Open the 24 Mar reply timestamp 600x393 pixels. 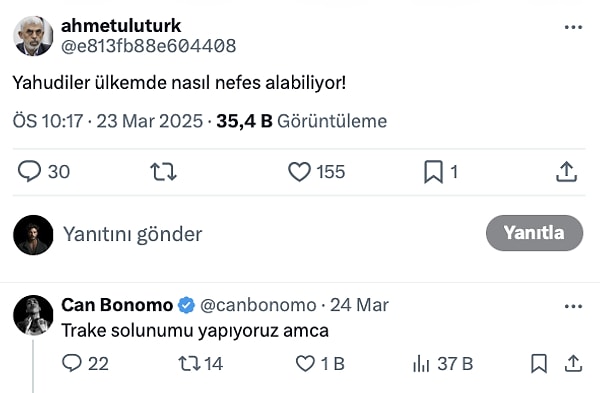(x=359, y=305)
